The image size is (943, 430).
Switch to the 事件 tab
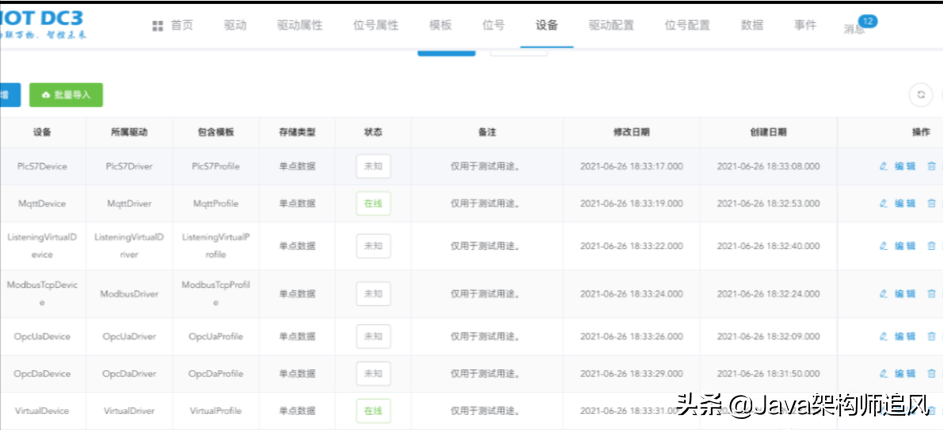[x=805, y=25]
